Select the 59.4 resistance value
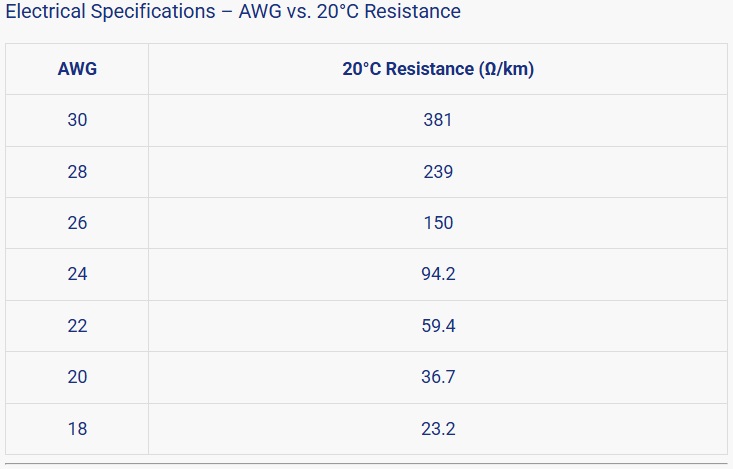The width and height of the screenshot is (733, 469). tap(438, 326)
